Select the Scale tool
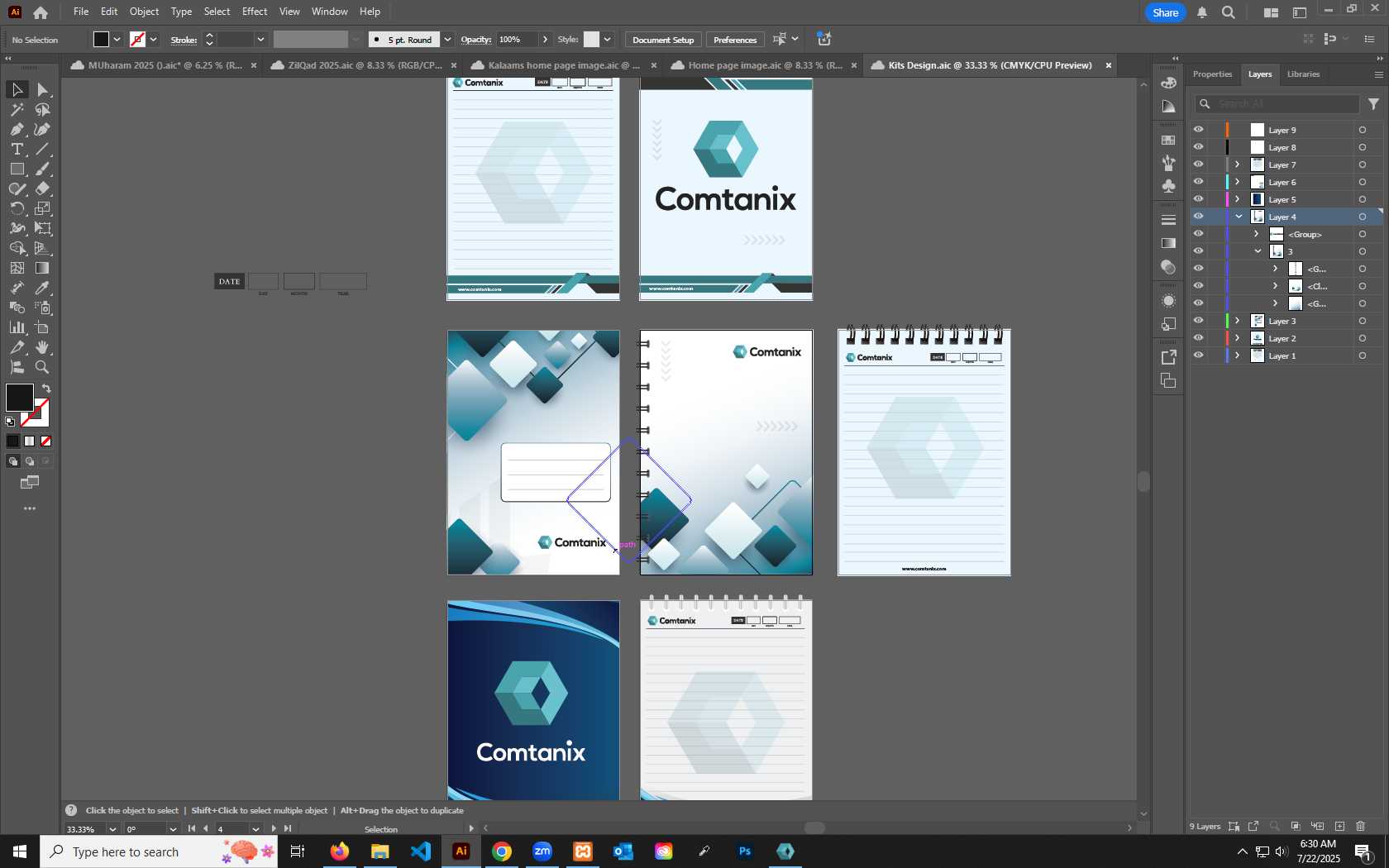Viewport: 1389px width, 868px height. (x=43, y=208)
